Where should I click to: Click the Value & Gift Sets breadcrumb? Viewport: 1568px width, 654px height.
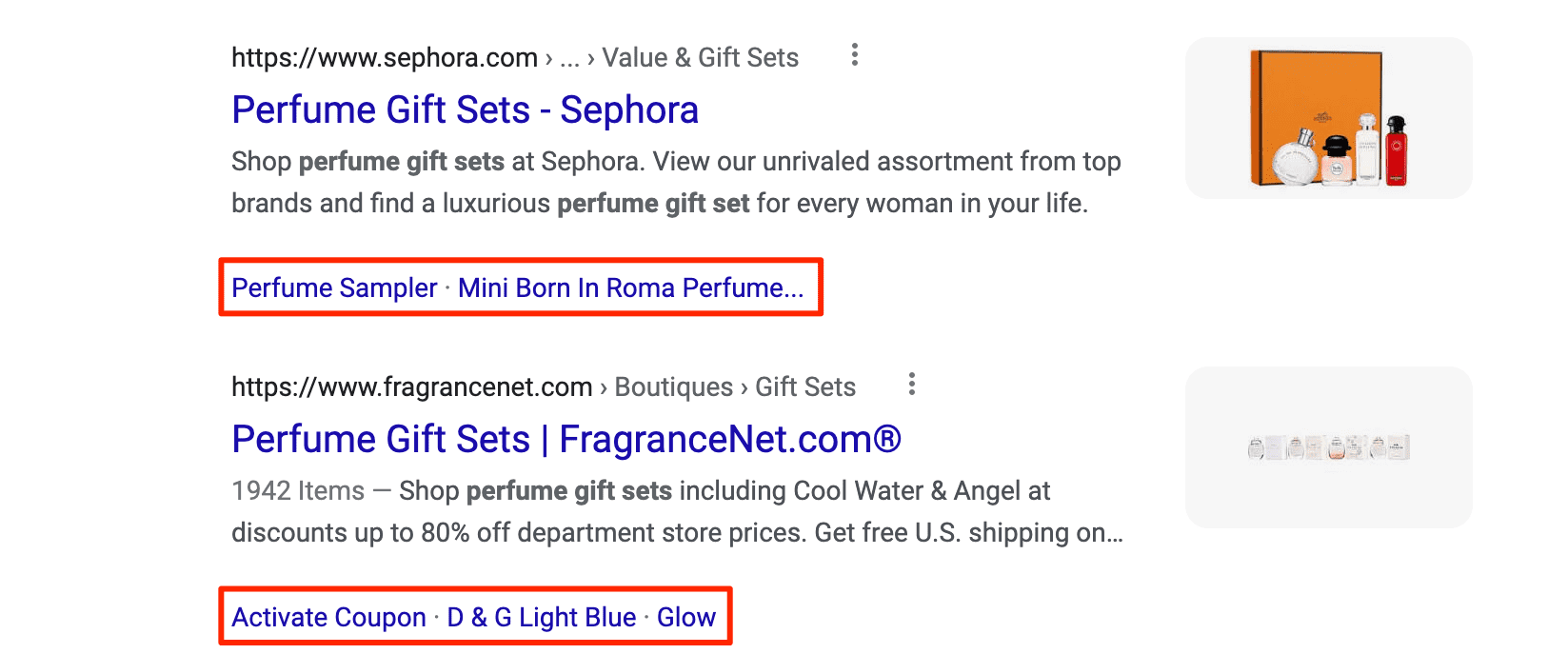click(701, 58)
